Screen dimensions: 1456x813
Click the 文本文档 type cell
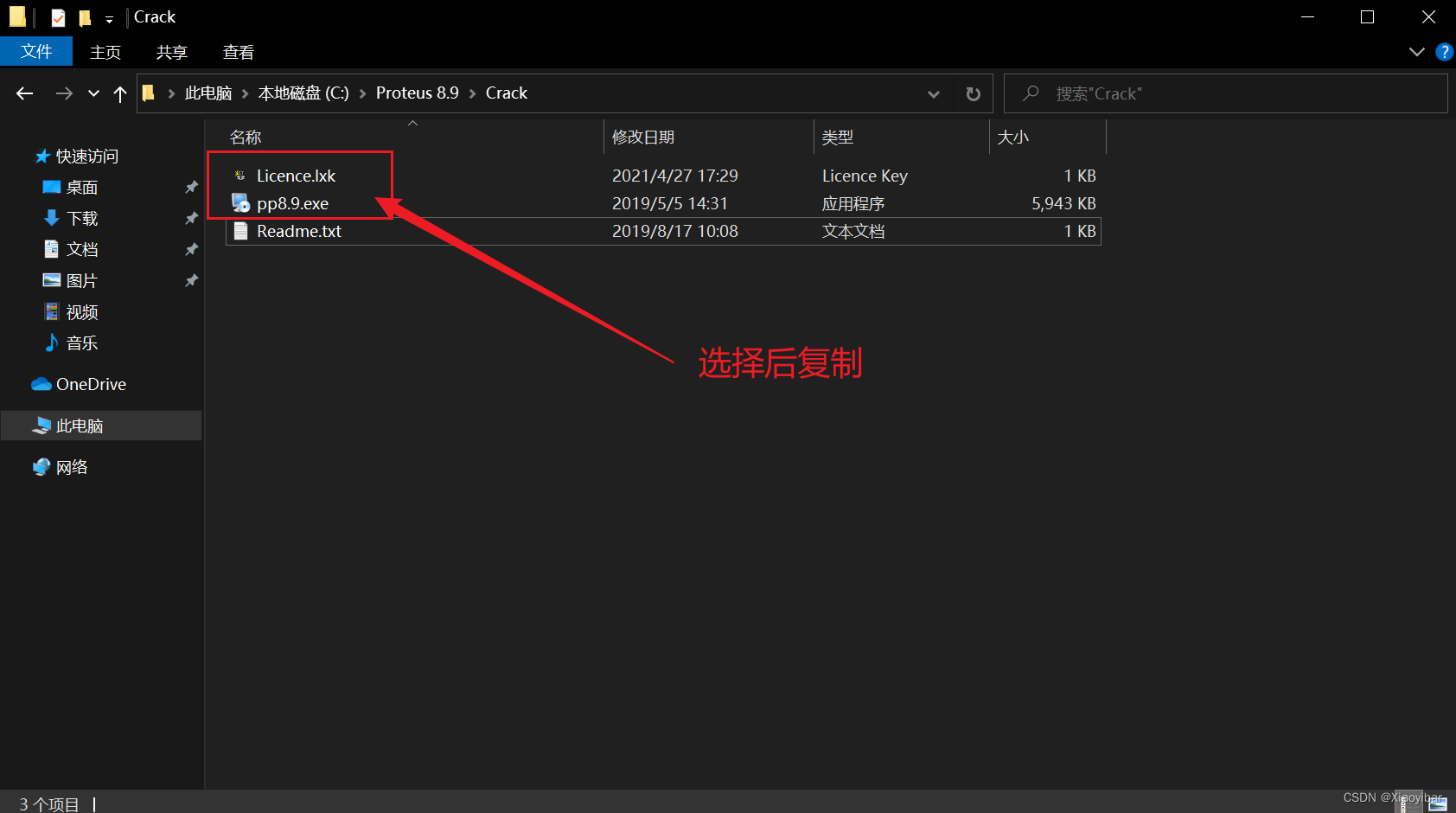click(853, 231)
